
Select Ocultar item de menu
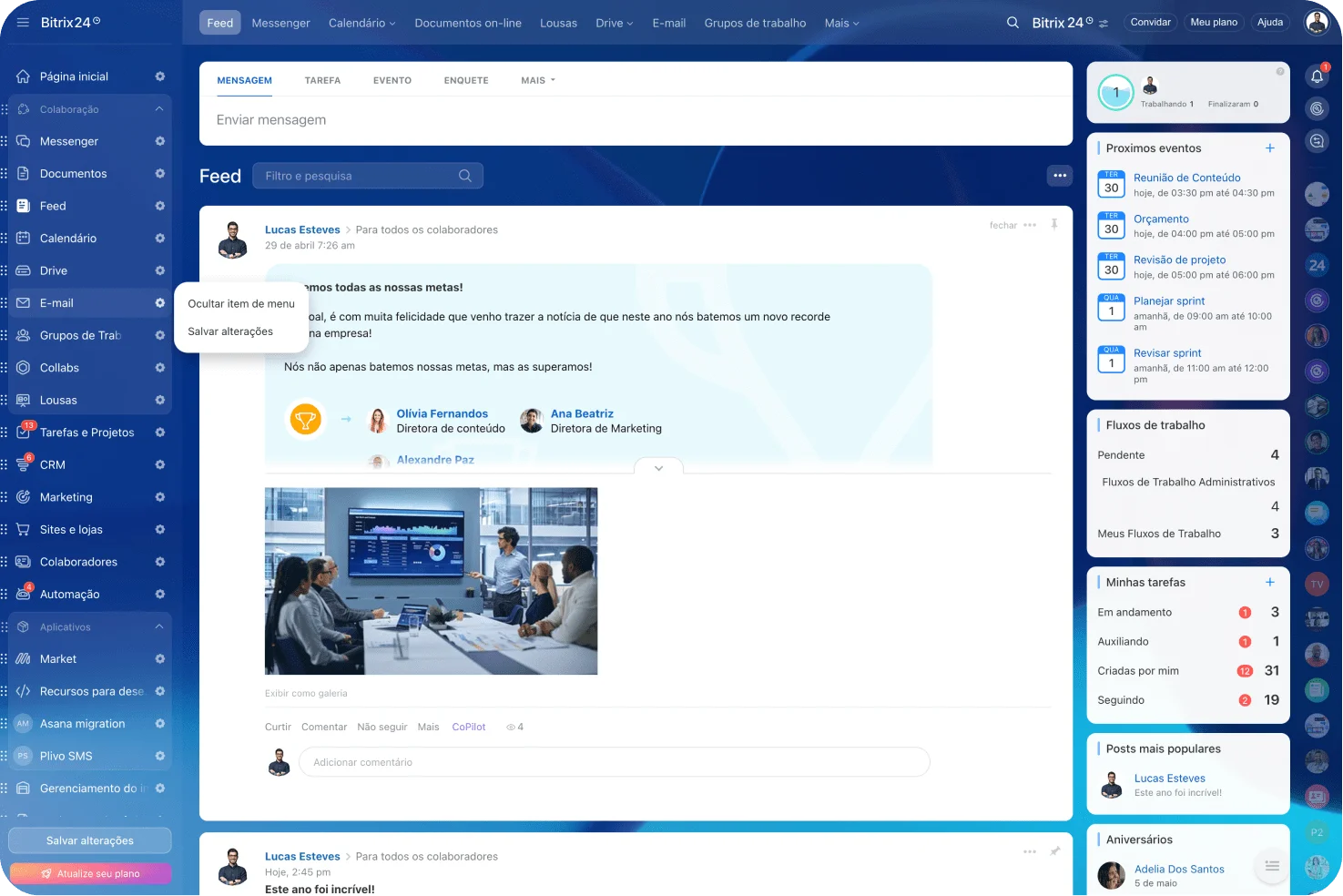tap(241, 304)
